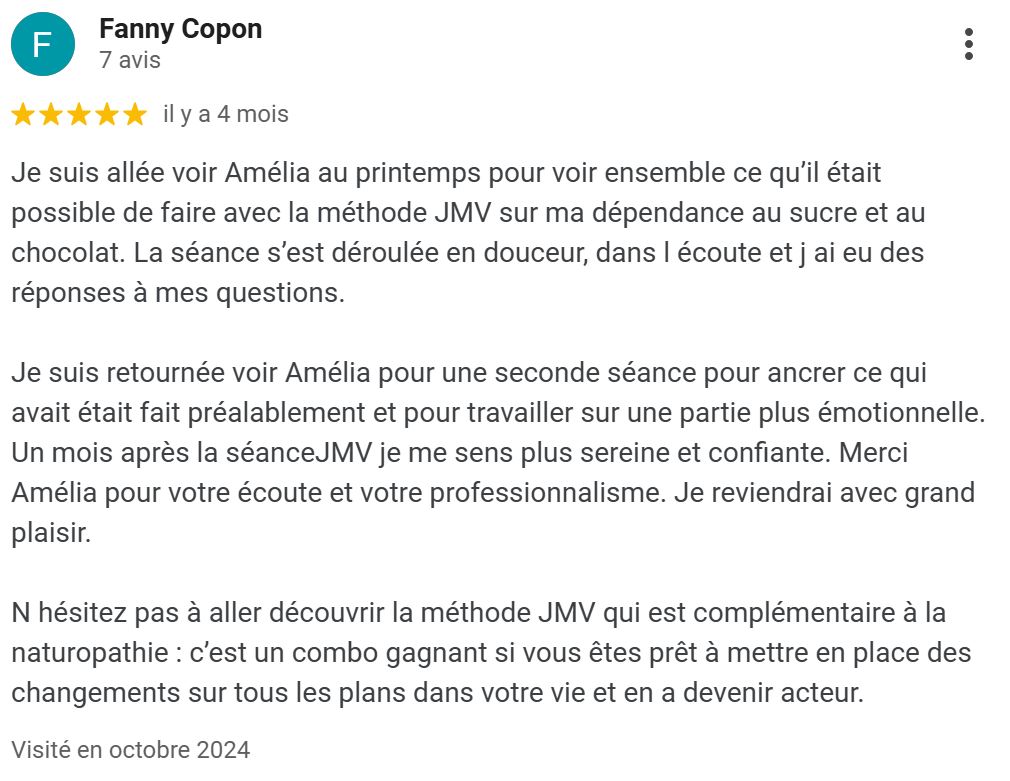Click the Fanny Copon profile avatar
This screenshot has width=1010, height=781.
point(43,45)
